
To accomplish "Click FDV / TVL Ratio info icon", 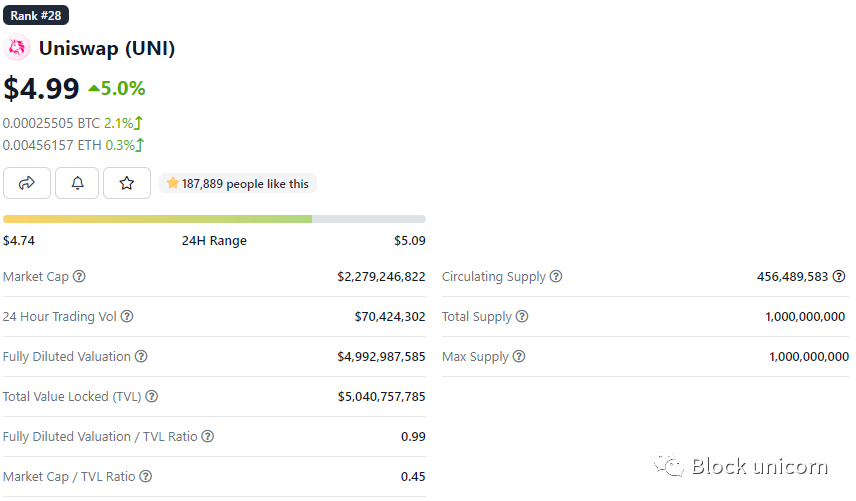I will tap(207, 437).
